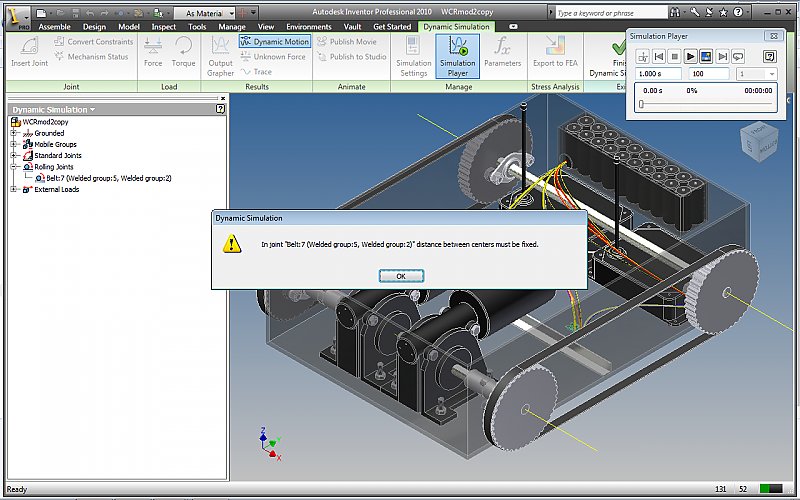Open the Get Started tab
Viewport: 800px width, 500px height.
click(392, 27)
